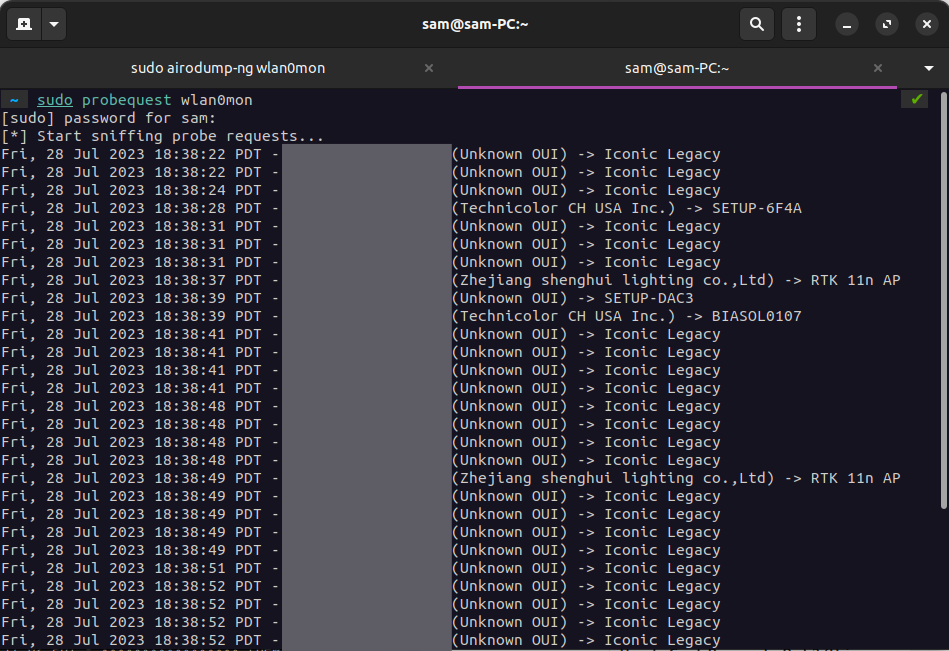Close the sudo airodump-ng wlan0mon tab
Image resolution: width=949 pixels, height=651 pixels.
[429, 68]
